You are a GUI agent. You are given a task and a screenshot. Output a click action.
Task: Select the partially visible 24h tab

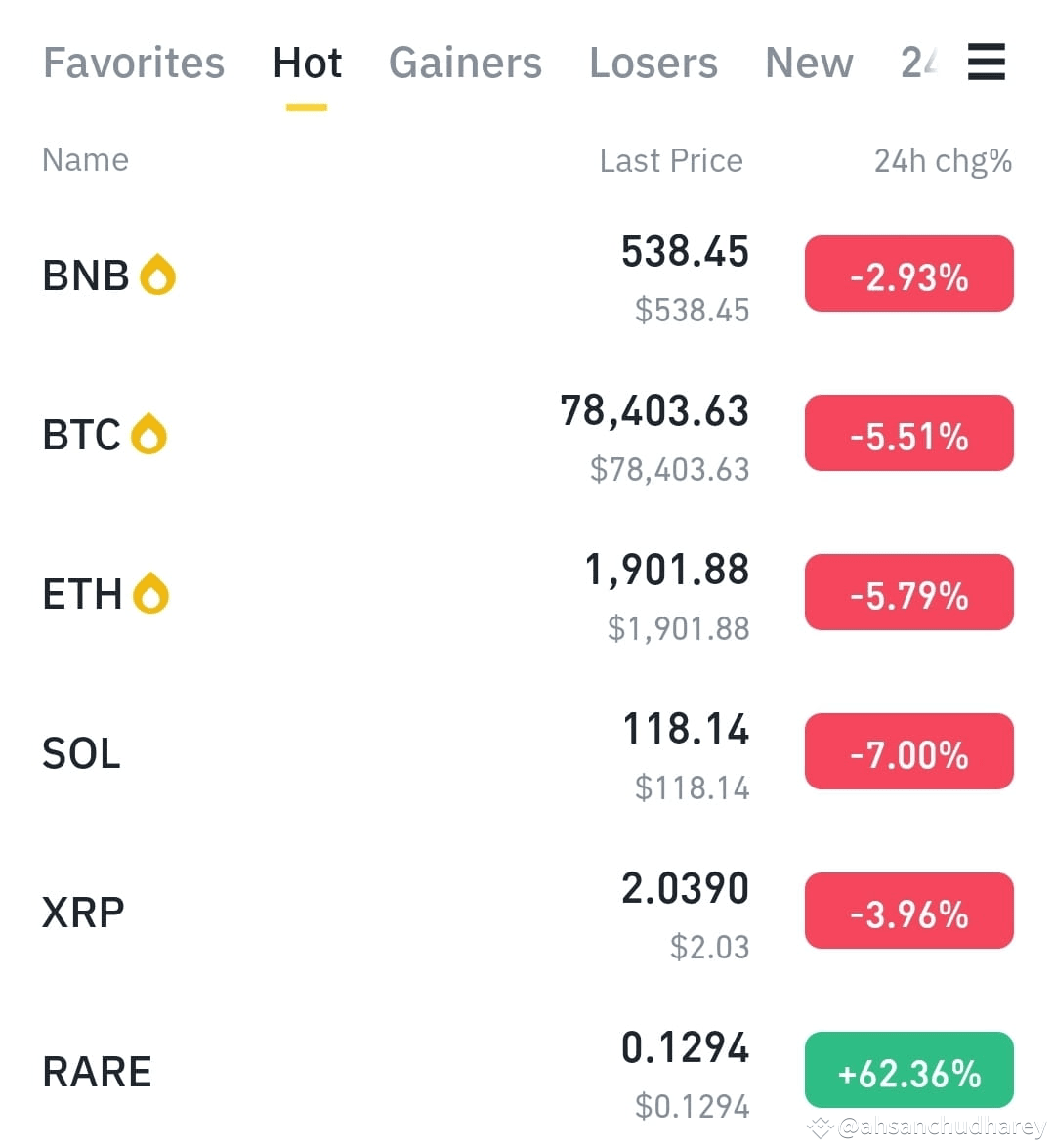point(919,63)
